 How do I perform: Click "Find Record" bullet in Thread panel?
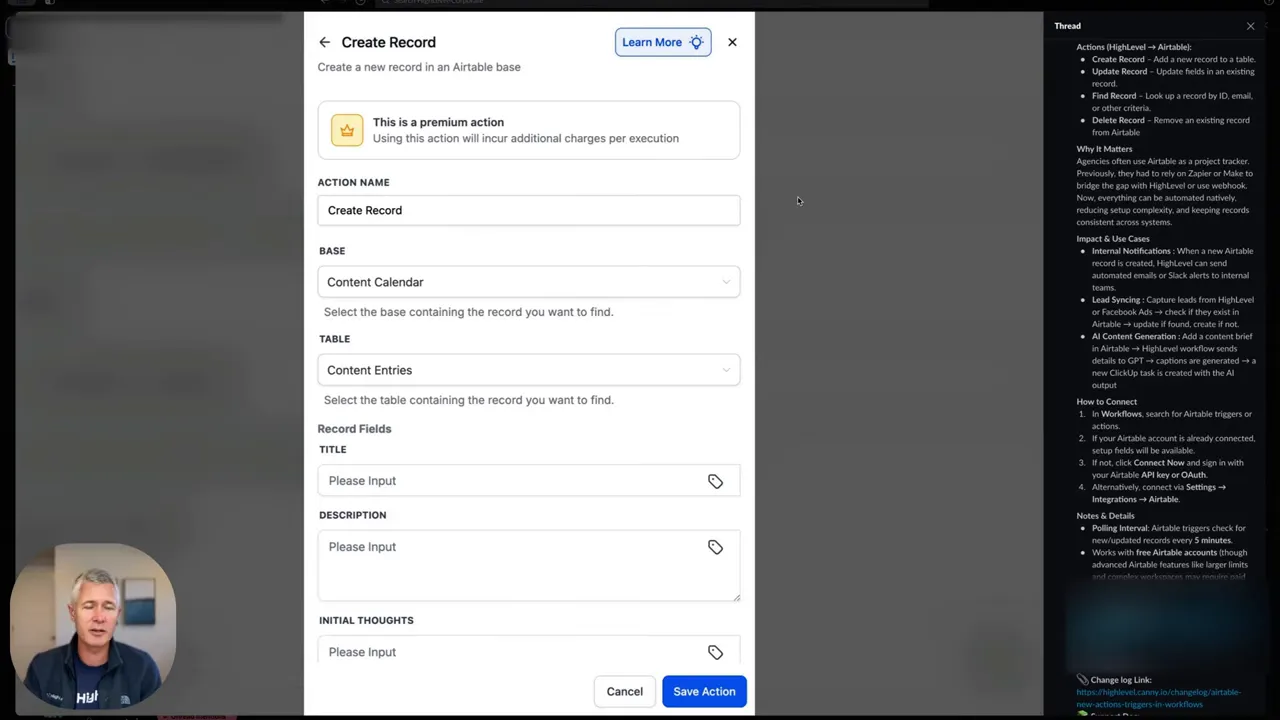point(1114,96)
